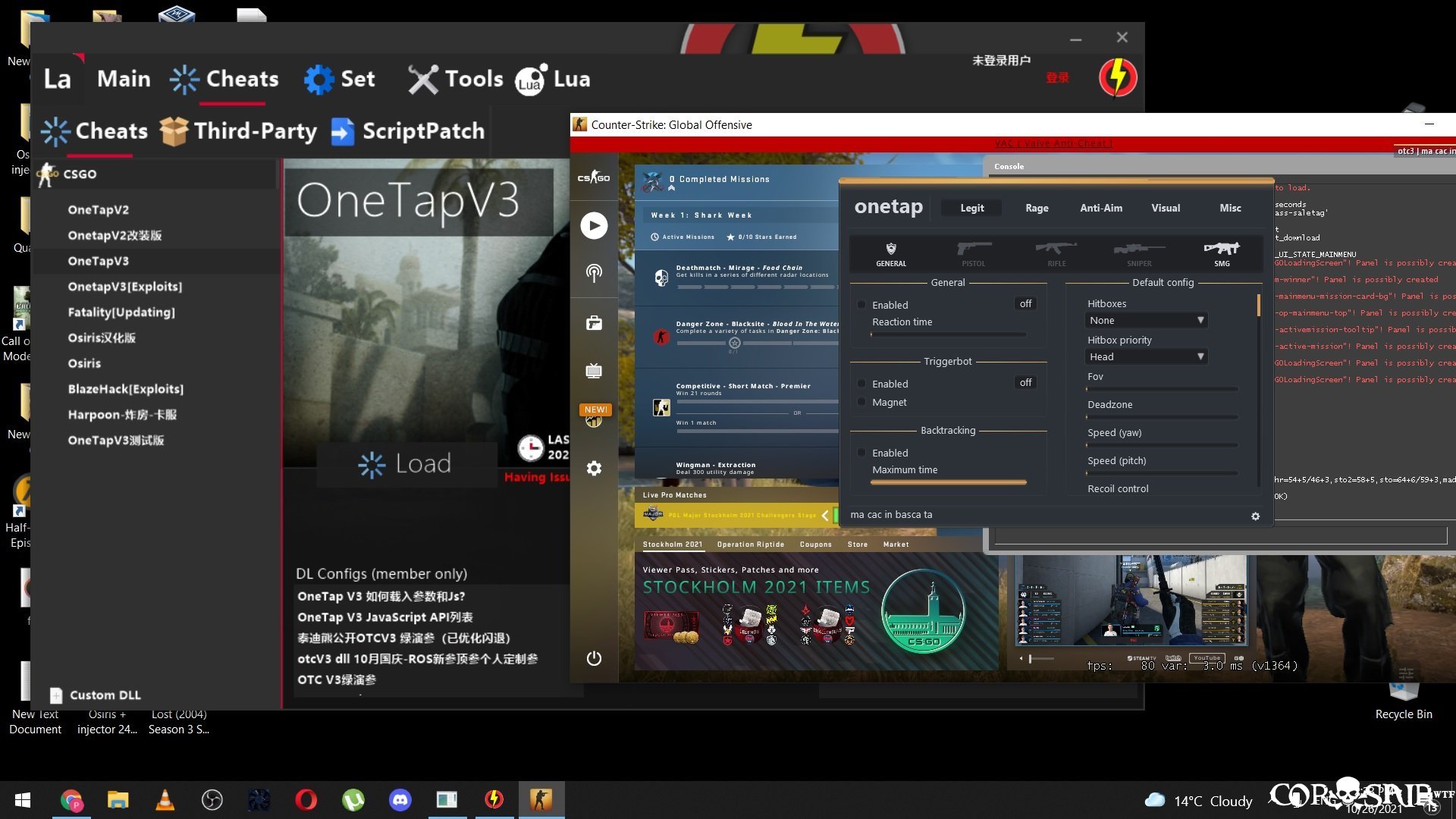Click the Deathmatch Mirage Food Chain mission
This screenshot has height=819, width=1456.
(x=737, y=277)
